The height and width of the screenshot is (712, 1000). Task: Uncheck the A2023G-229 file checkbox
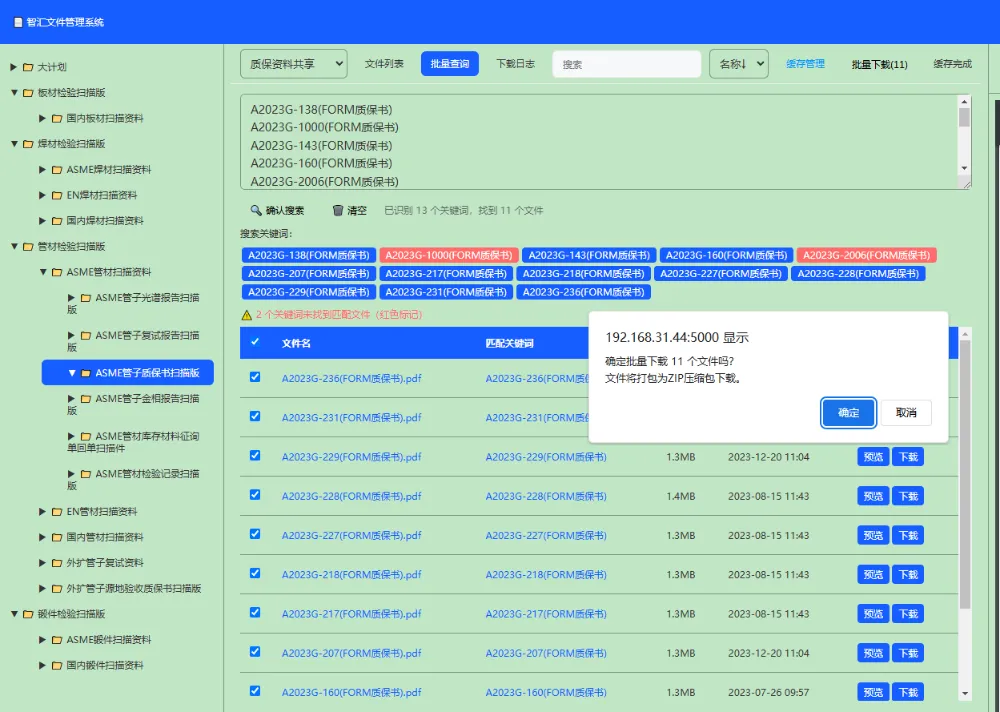coord(255,456)
